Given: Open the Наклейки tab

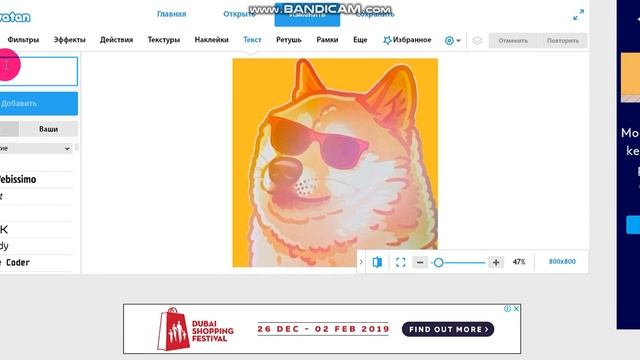Looking at the screenshot, I should (x=211, y=40).
